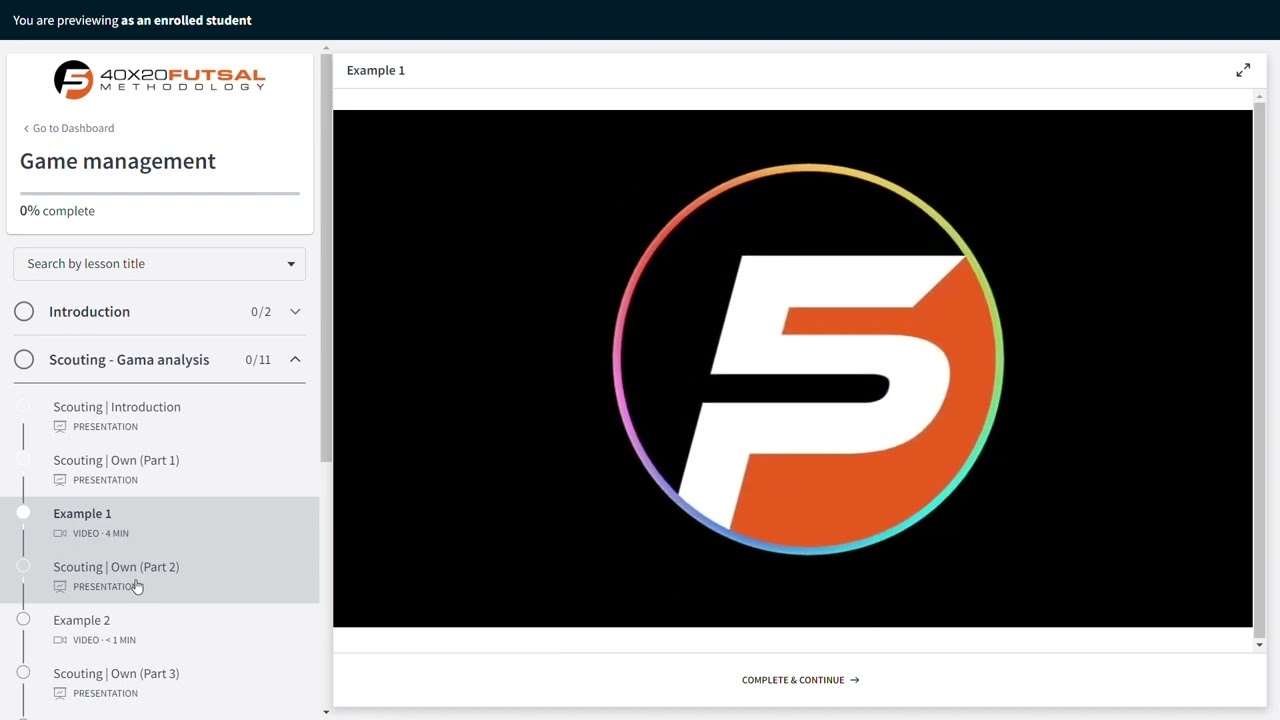This screenshot has width=1280, height=720.
Task: Click the Go to Dashboard link
Action: tap(68, 128)
